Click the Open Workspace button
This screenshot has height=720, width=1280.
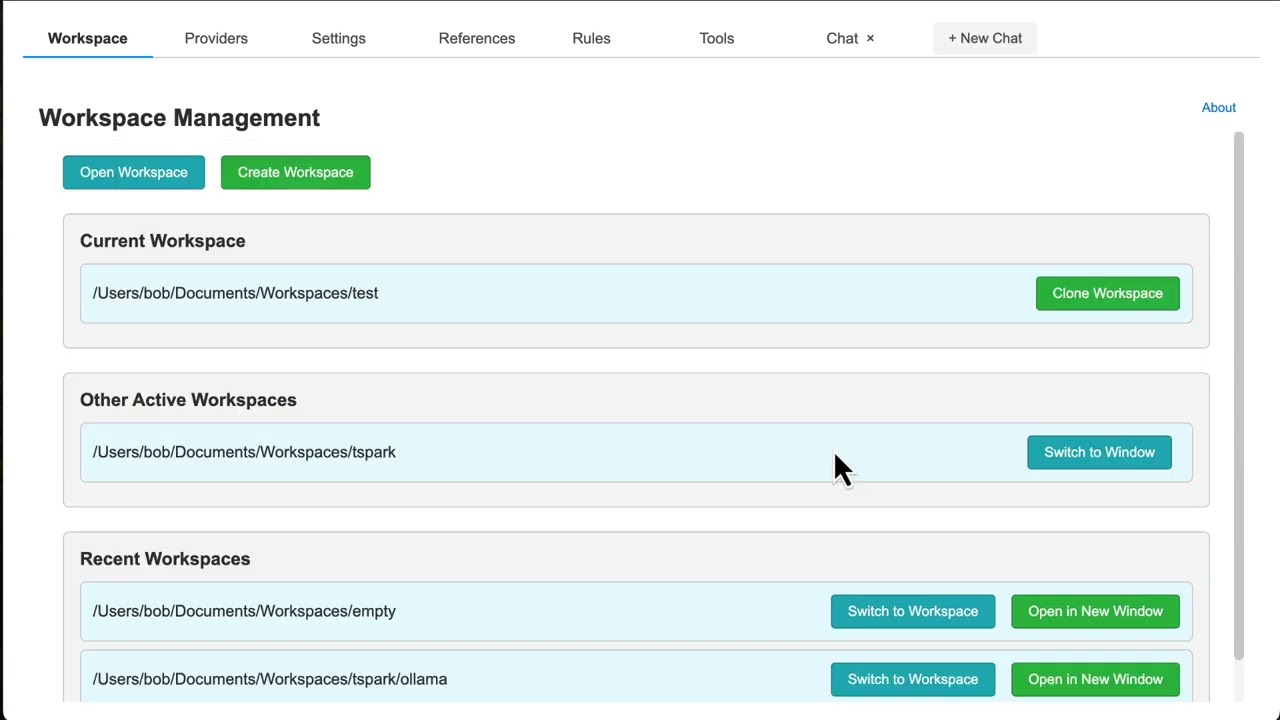point(134,172)
